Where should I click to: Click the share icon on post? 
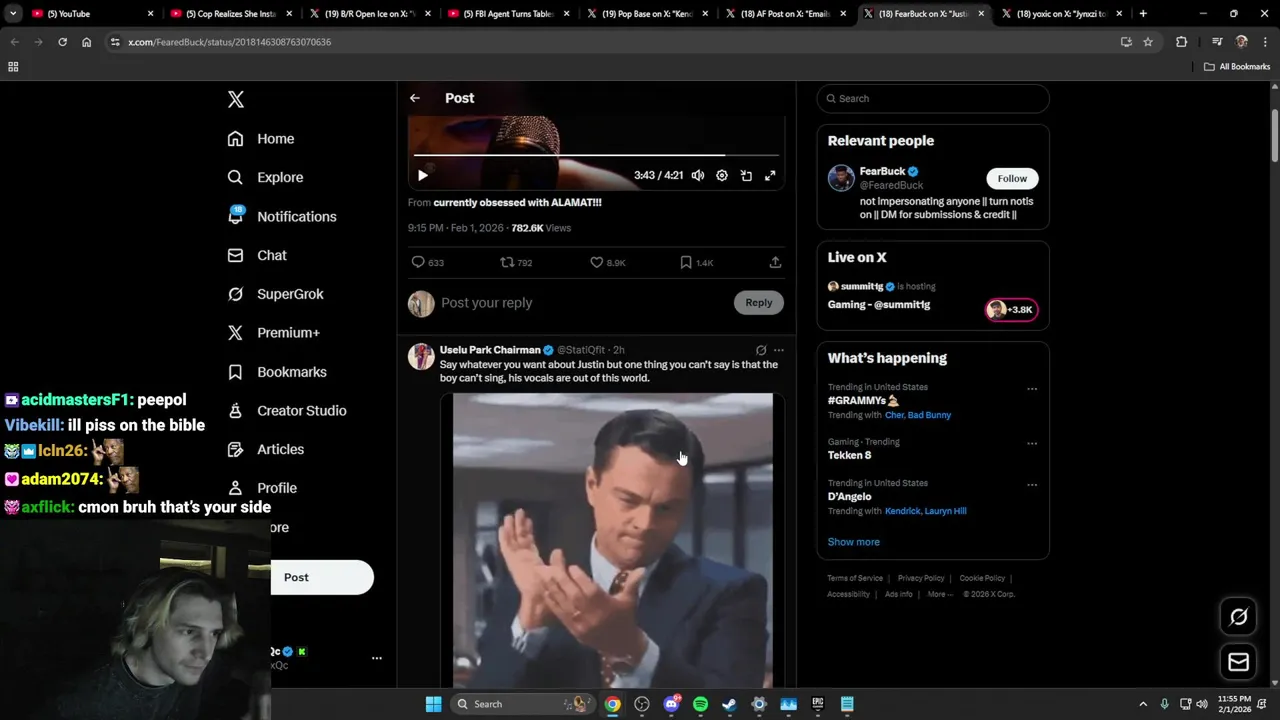[775, 262]
